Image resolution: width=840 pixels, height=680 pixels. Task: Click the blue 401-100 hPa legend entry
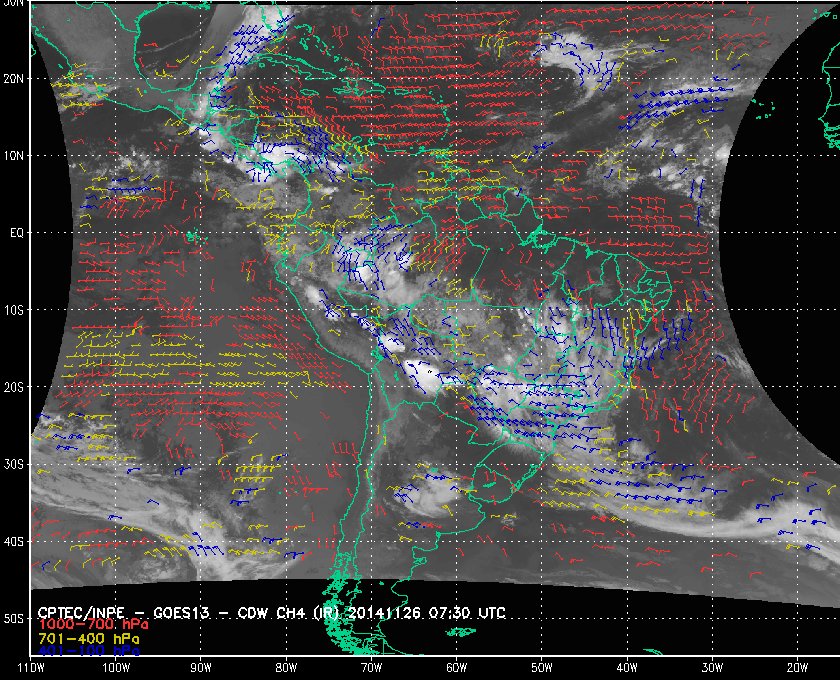tap(88, 652)
